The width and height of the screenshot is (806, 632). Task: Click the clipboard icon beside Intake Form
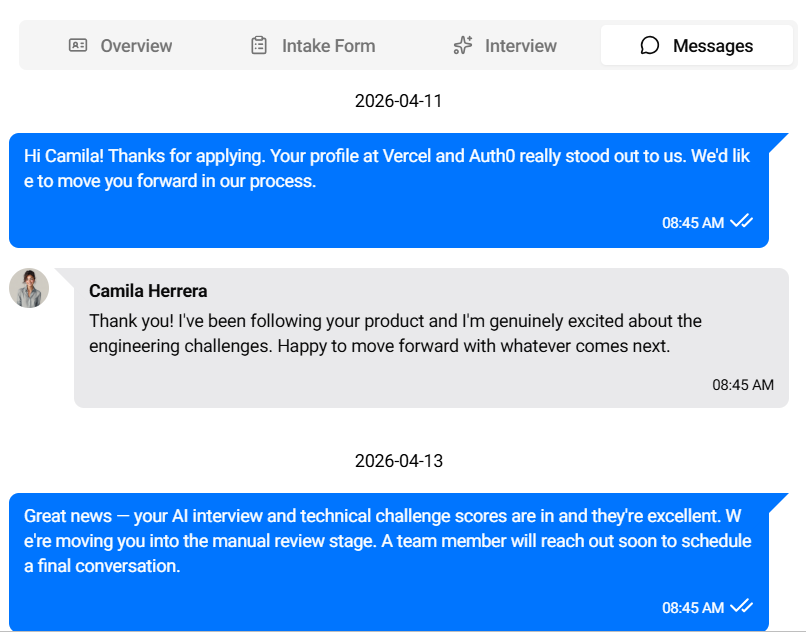[259, 45]
